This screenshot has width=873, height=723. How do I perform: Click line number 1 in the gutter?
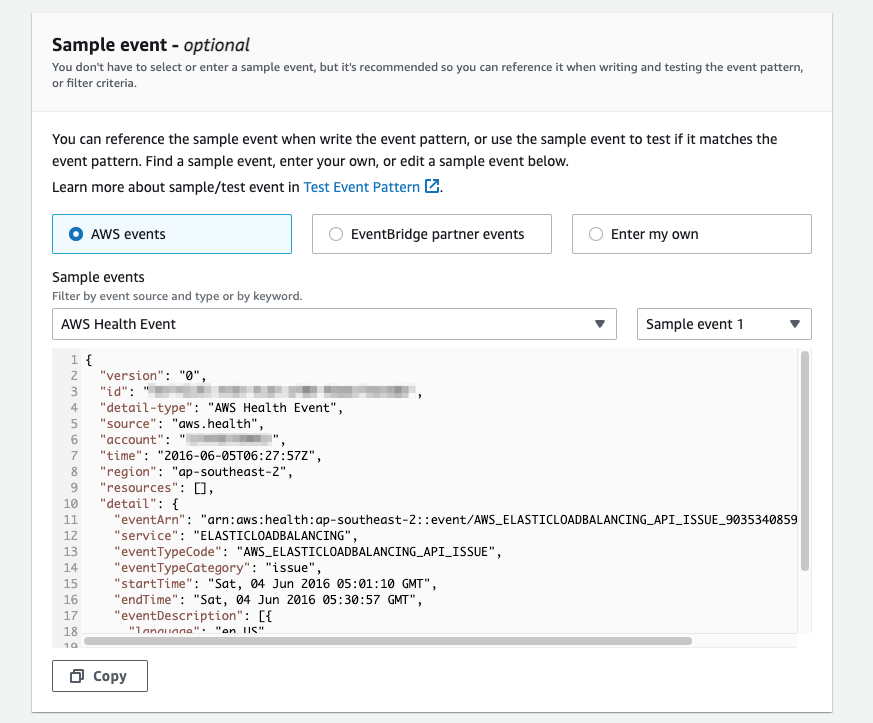click(x=74, y=360)
